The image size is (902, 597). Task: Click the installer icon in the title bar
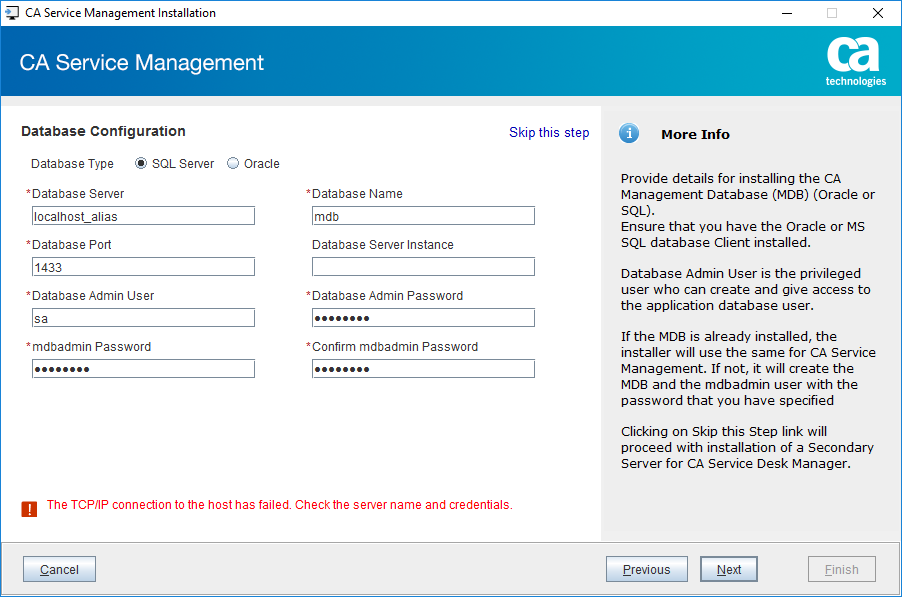(x=12, y=13)
